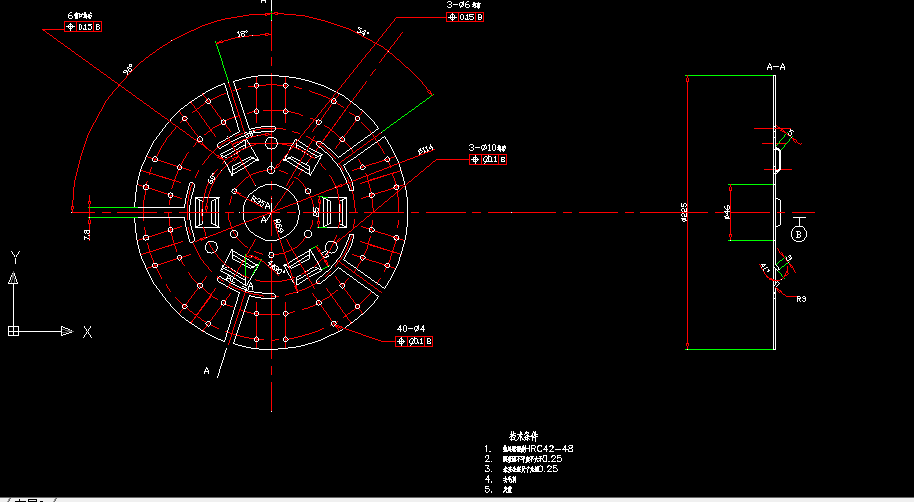Select the Ø225 diameter dimension text

(x=684, y=212)
